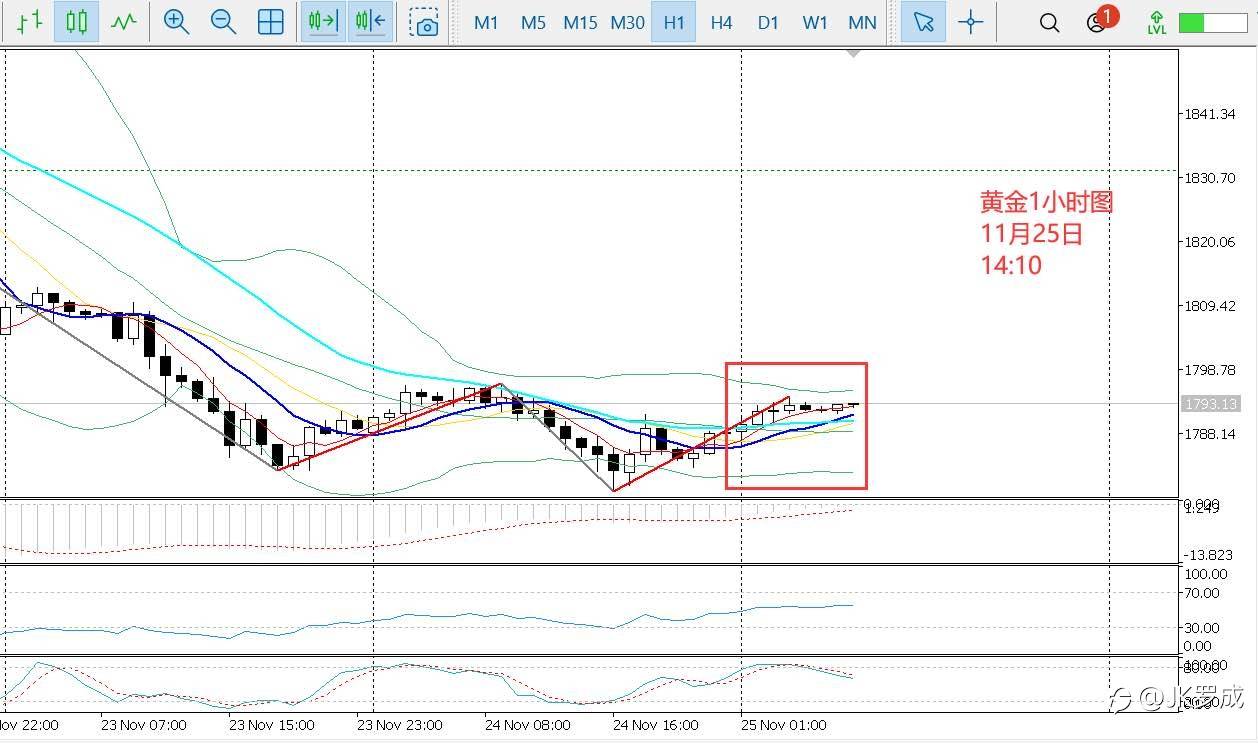1258x743 pixels.
Task: Open notifications with red badge
Action: click(1099, 20)
